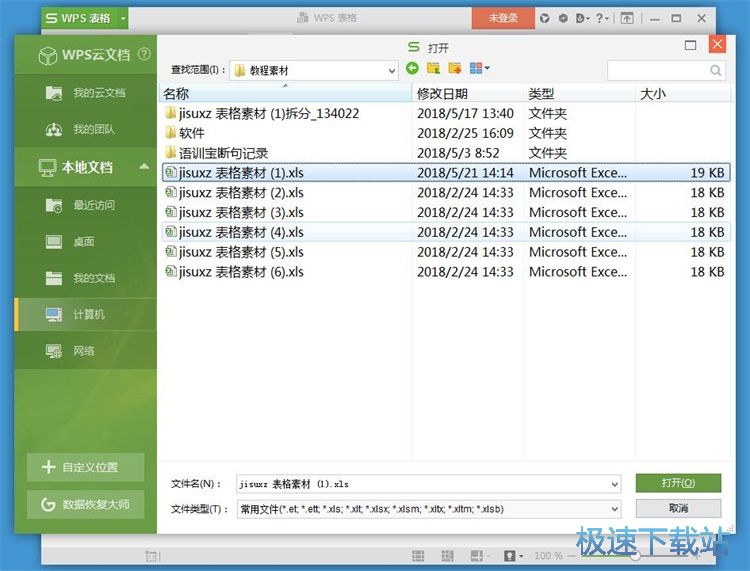Image resolution: width=750 pixels, height=571 pixels.
Task: Open 网络 location in the sidebar
Action: tap(83, 351)
